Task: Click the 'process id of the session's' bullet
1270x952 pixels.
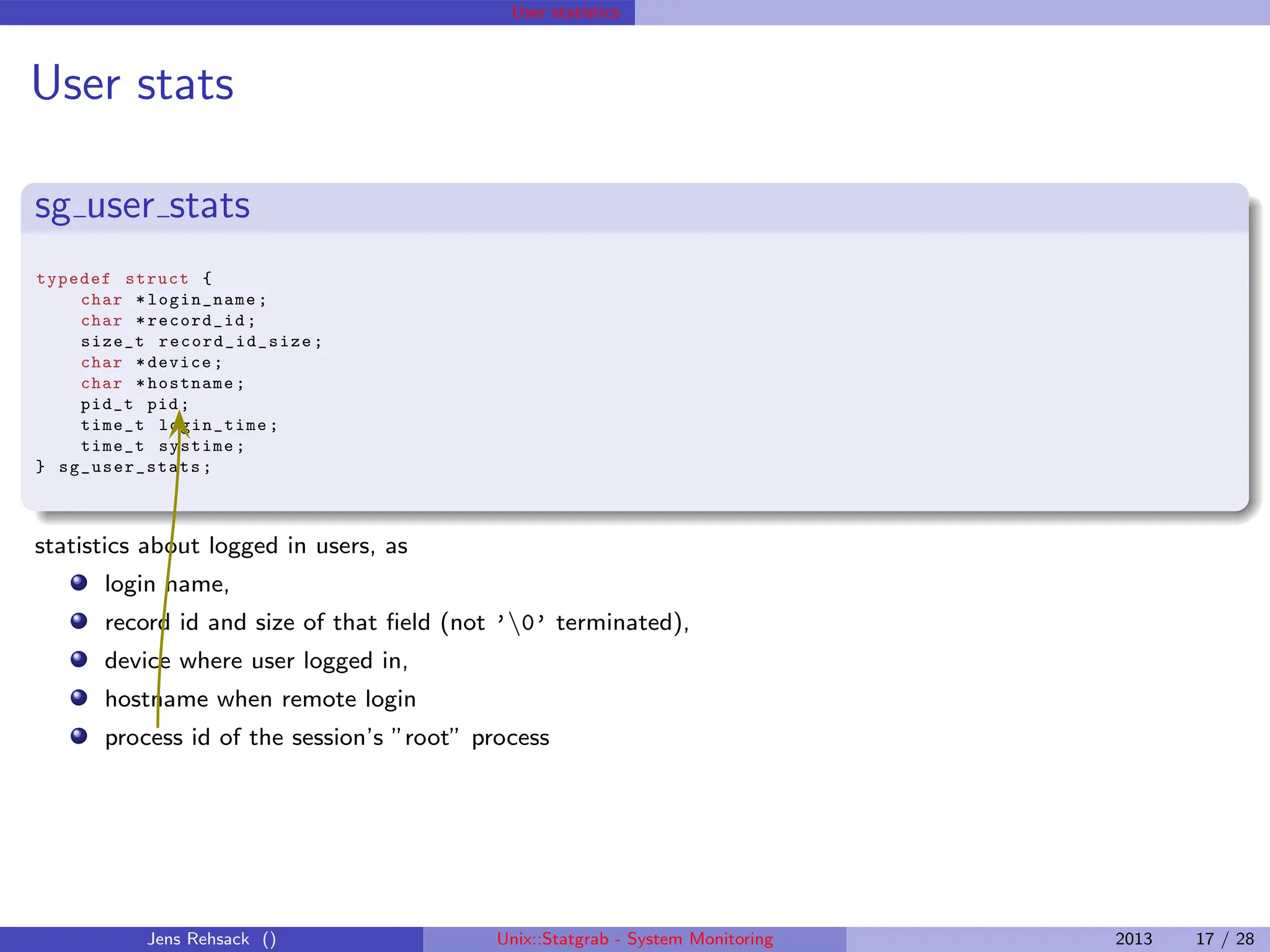Action: [327, 738]
